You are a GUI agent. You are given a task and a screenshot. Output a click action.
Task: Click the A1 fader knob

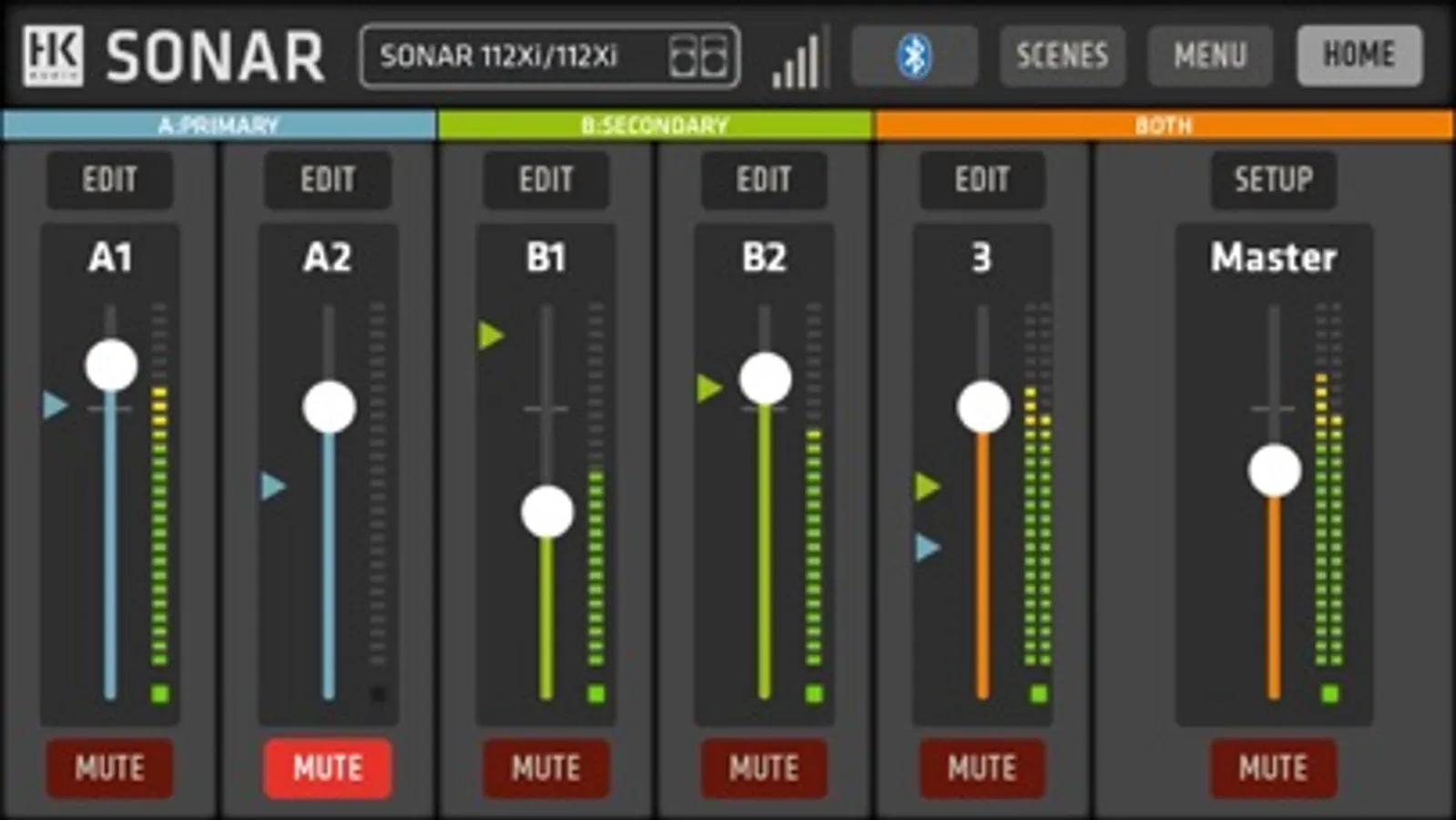(x=111, y=365)
